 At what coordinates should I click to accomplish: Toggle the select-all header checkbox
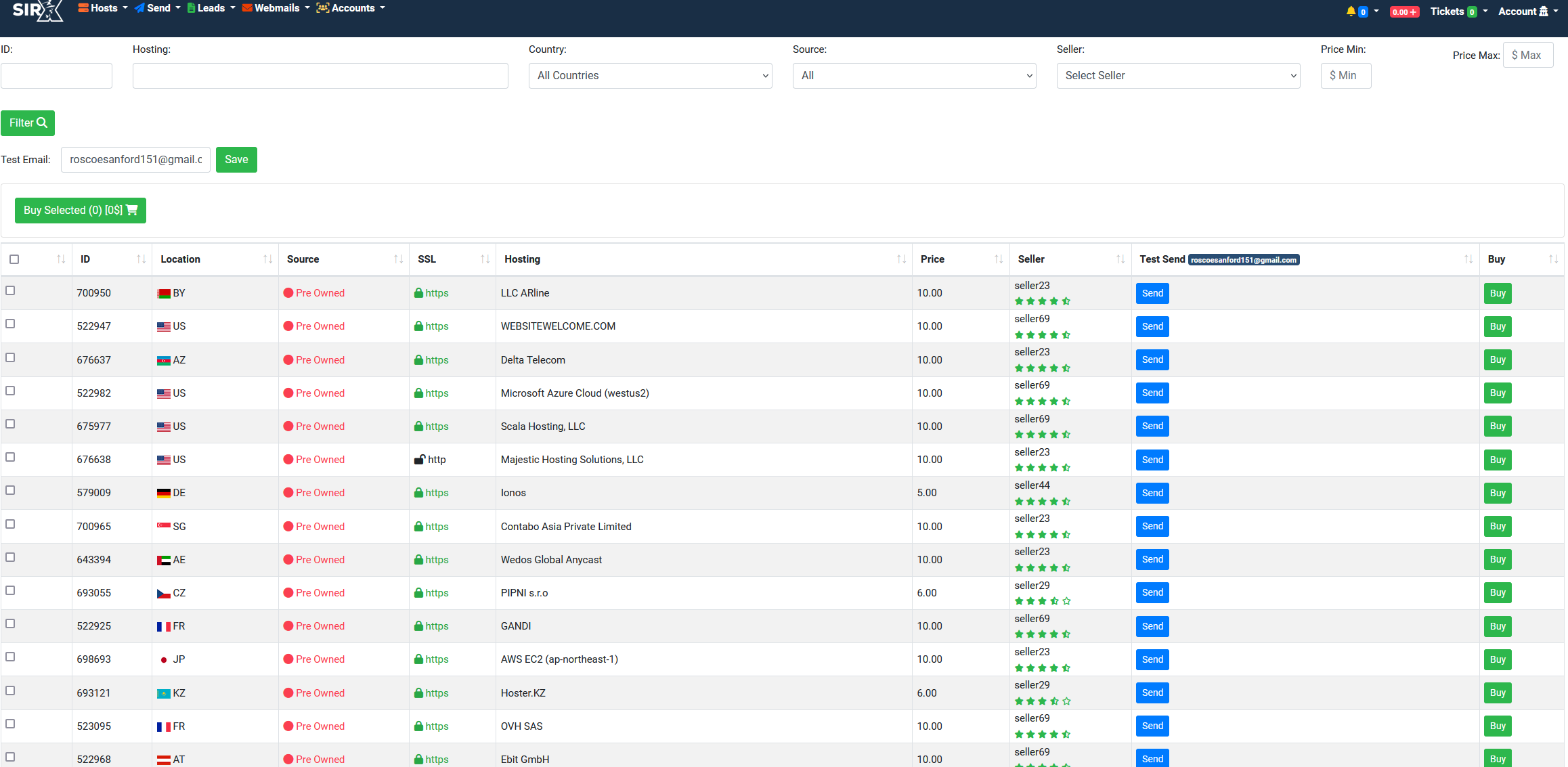(x=14, y=259)
